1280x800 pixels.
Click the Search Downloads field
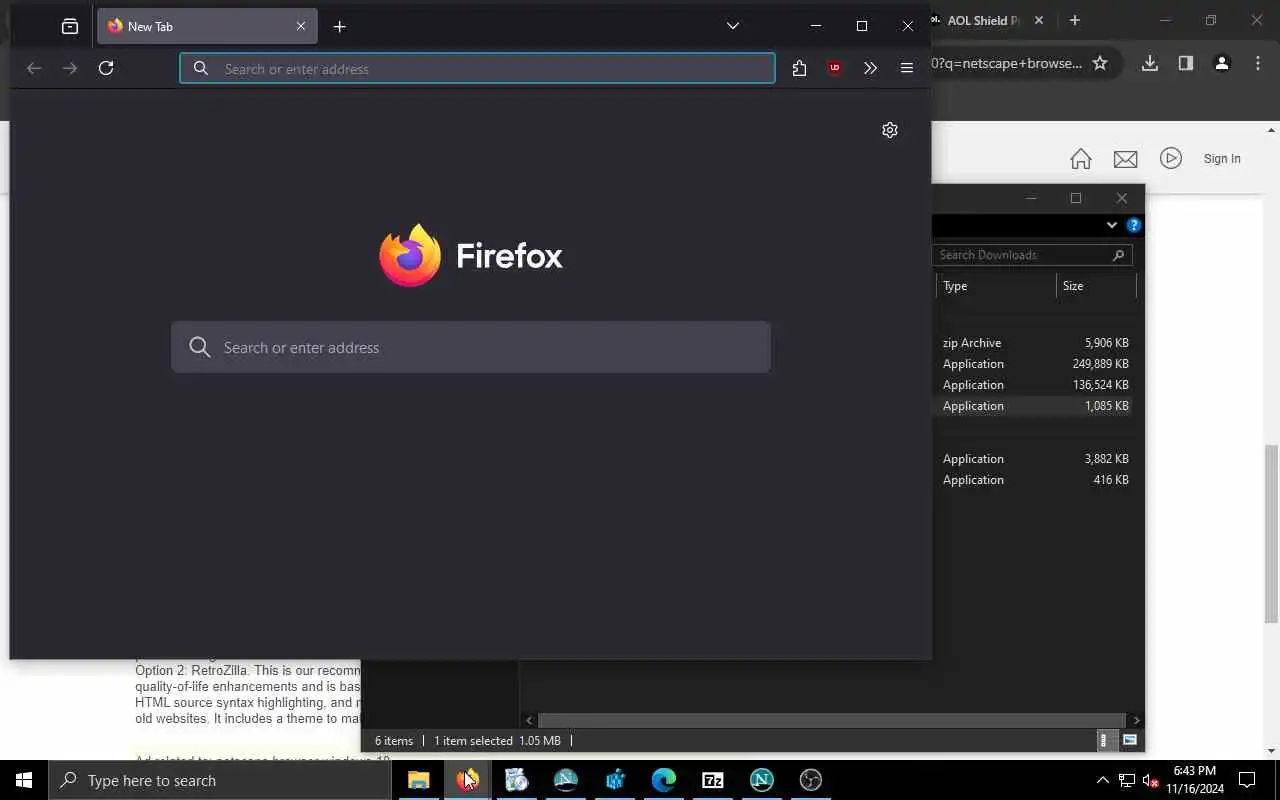(x=1032, y=255)
